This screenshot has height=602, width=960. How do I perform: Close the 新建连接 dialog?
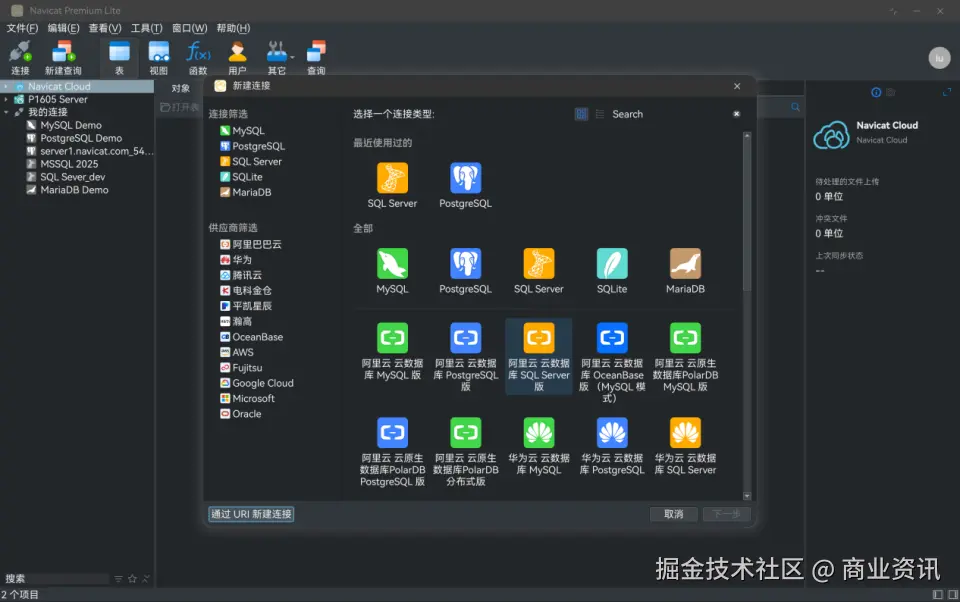coord(737,86)
